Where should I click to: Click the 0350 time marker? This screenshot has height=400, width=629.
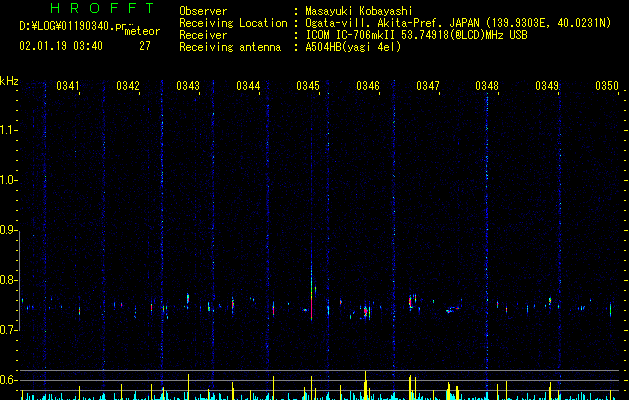(x=607, y=85)
